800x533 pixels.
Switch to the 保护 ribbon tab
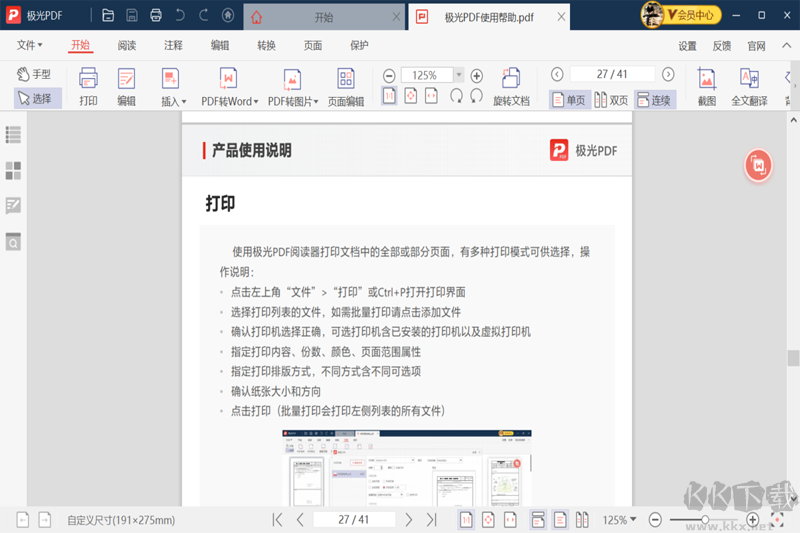359,45
